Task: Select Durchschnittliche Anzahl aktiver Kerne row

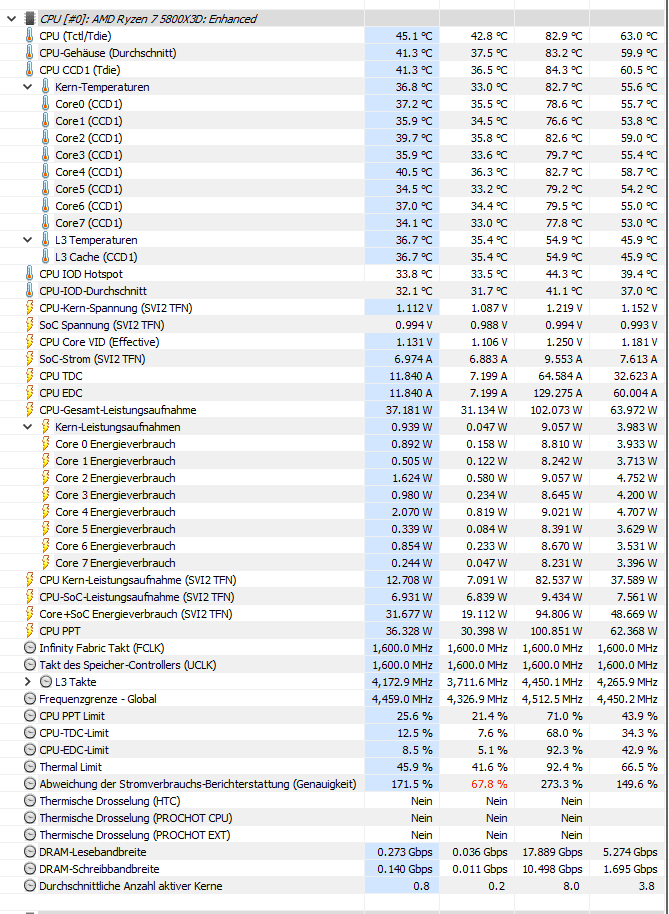Action: click(334, 885)
